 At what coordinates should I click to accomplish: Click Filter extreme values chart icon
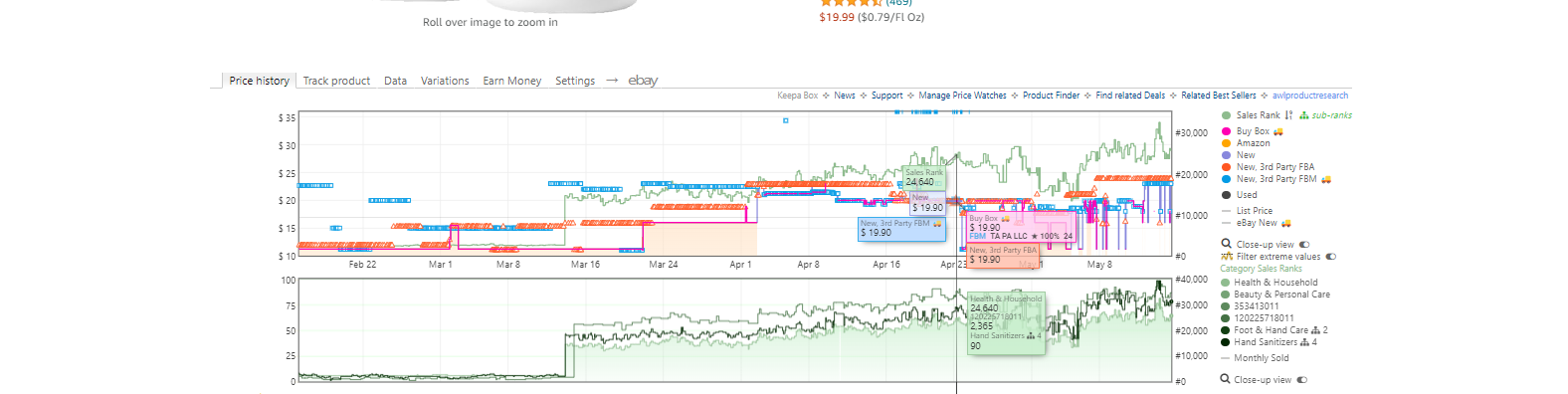click(1227, 257)
